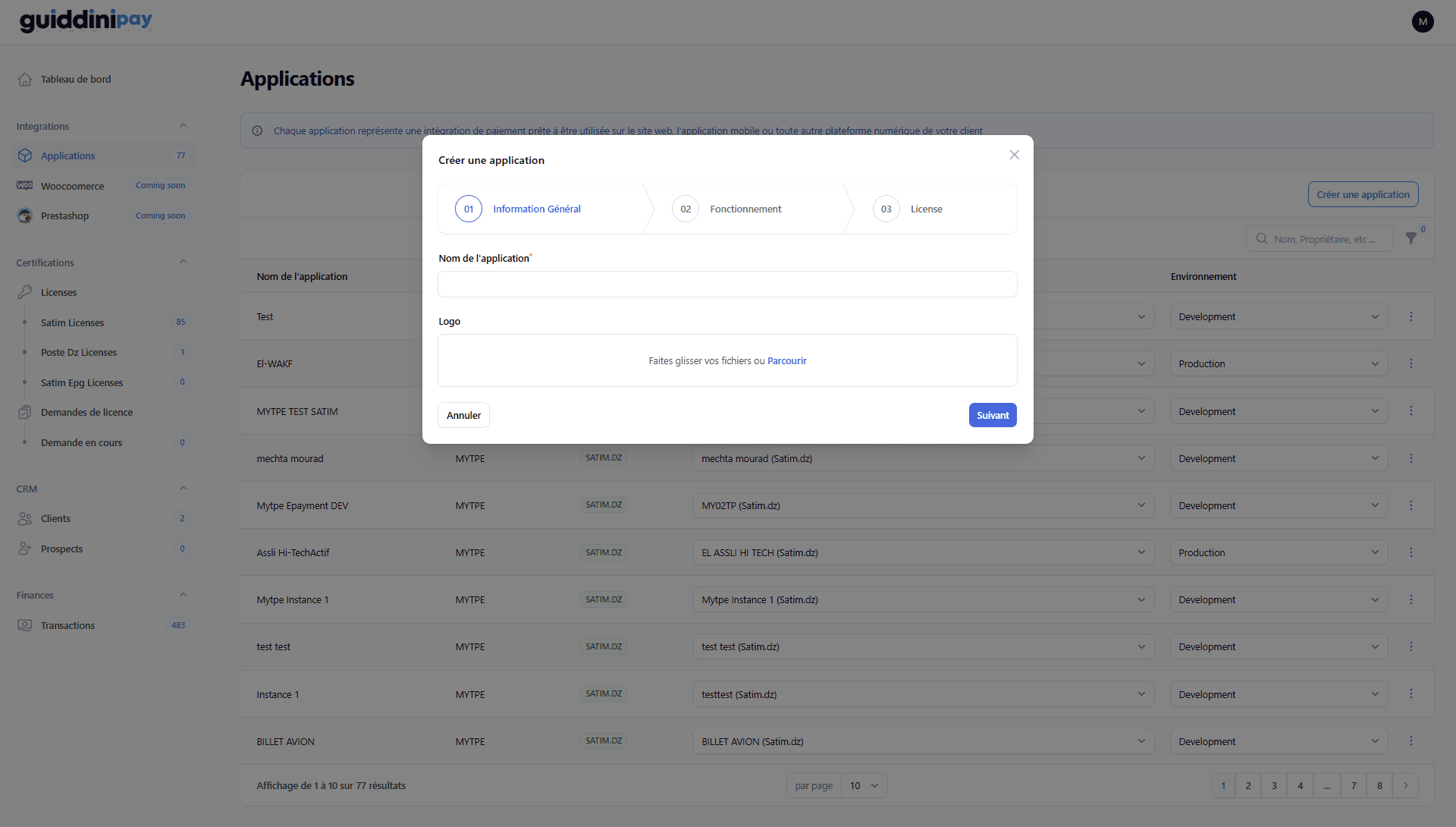
Task: Click the Créer une application button
Action: click(1363, 194)
